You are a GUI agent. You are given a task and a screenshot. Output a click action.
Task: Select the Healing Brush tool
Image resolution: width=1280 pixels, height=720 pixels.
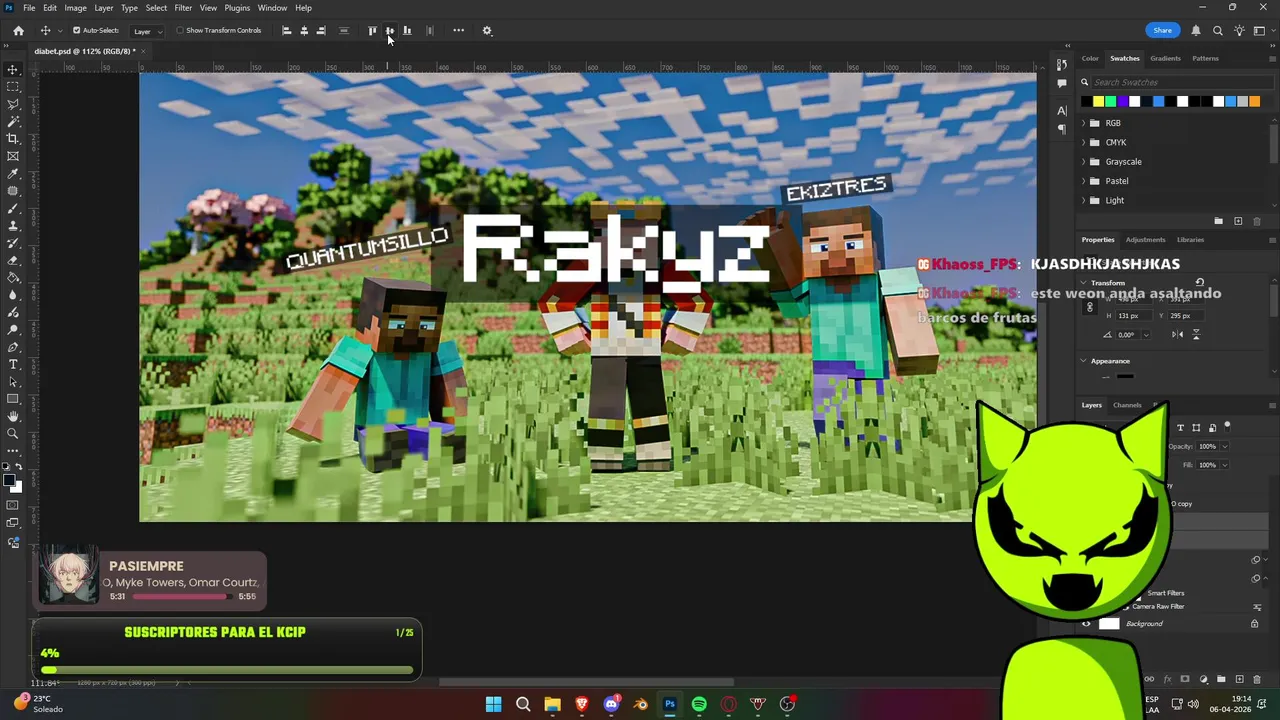click(x=13, y=191)
